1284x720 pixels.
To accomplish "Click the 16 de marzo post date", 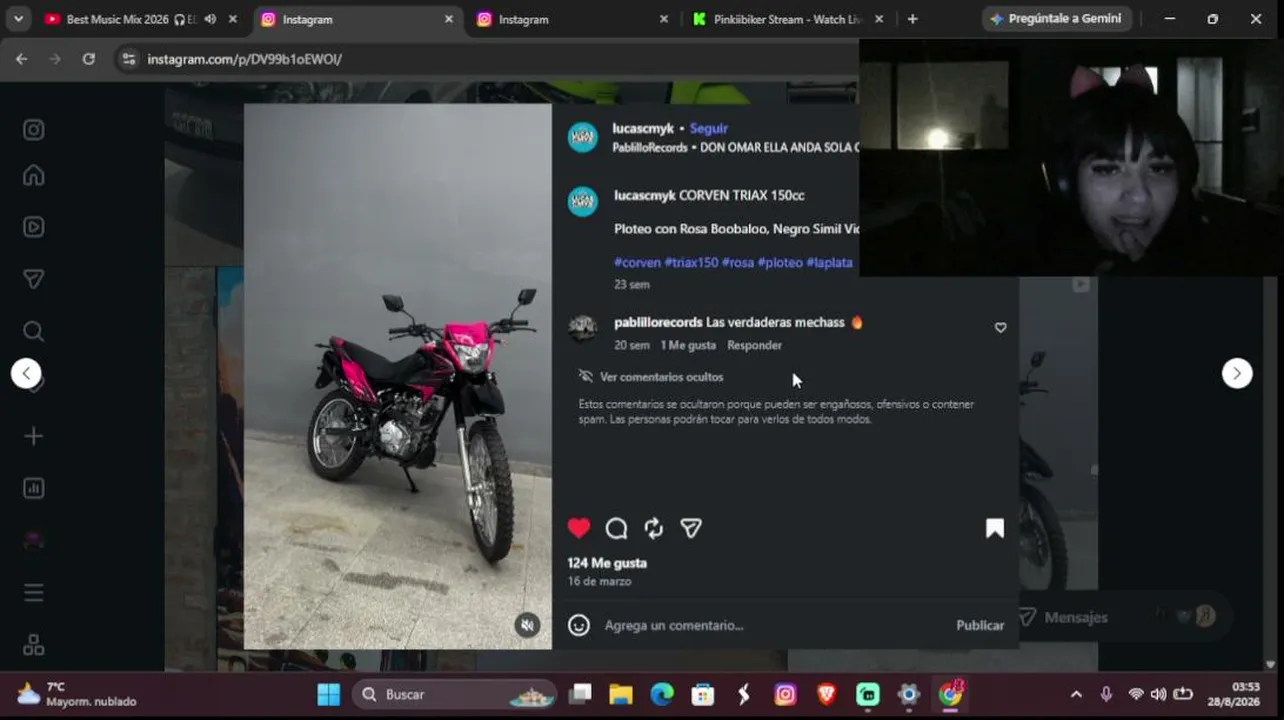I will coord(599,581).
